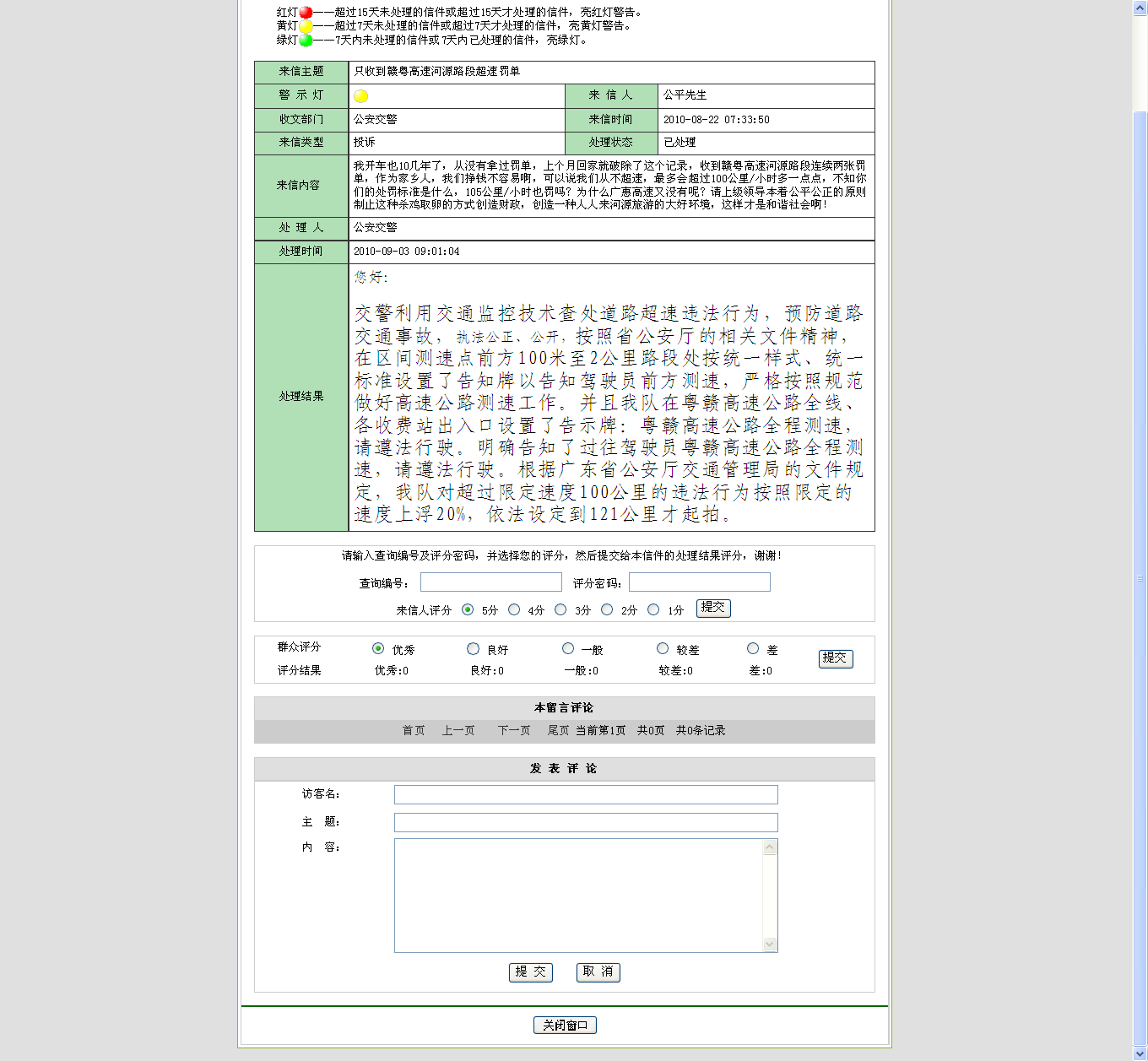Select the 4分 sender rating radio
1148x1061 pixels.
click(x=514, y=609)
